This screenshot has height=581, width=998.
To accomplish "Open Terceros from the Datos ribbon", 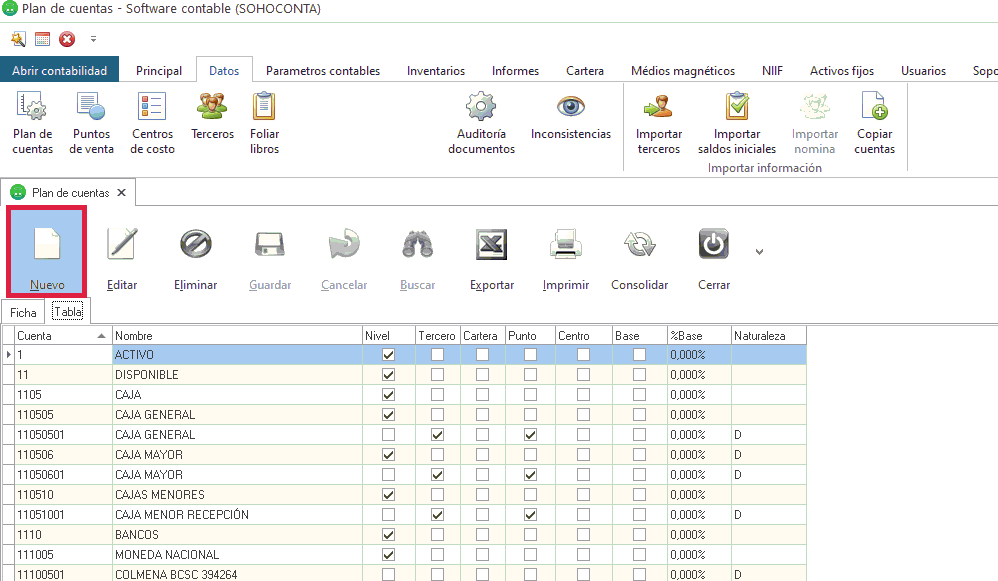I will tap(212, 107).
